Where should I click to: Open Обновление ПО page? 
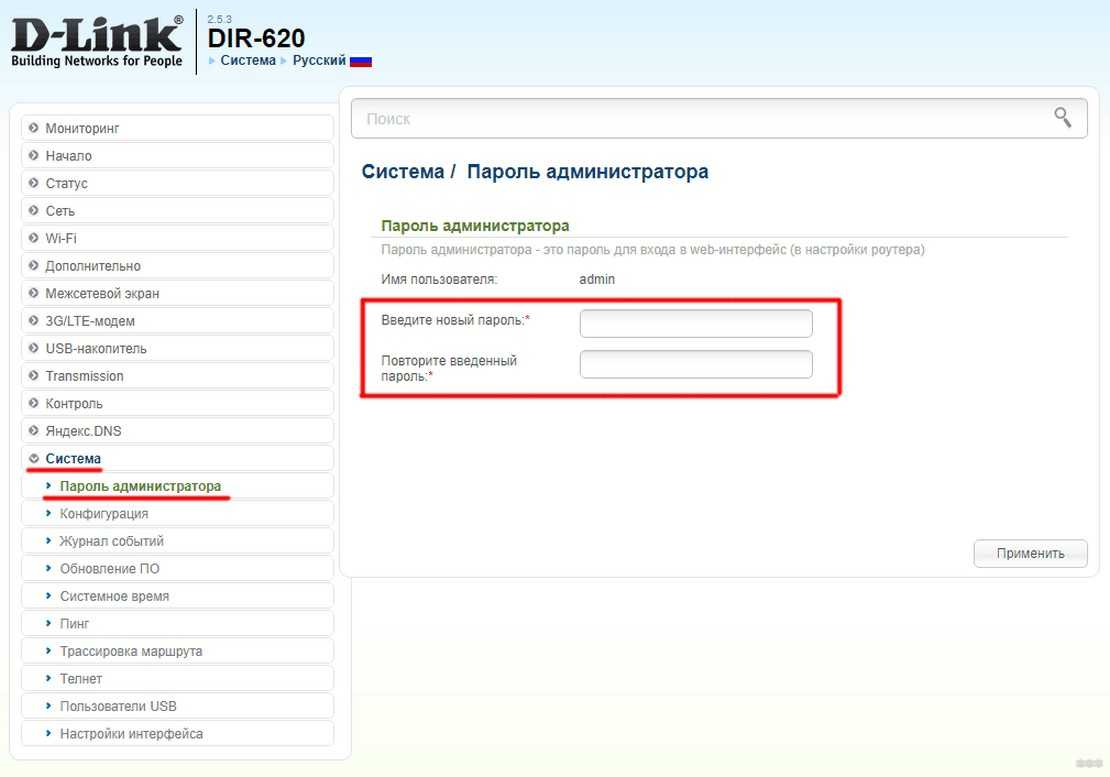pyautogui.click(x=109, y=569)
